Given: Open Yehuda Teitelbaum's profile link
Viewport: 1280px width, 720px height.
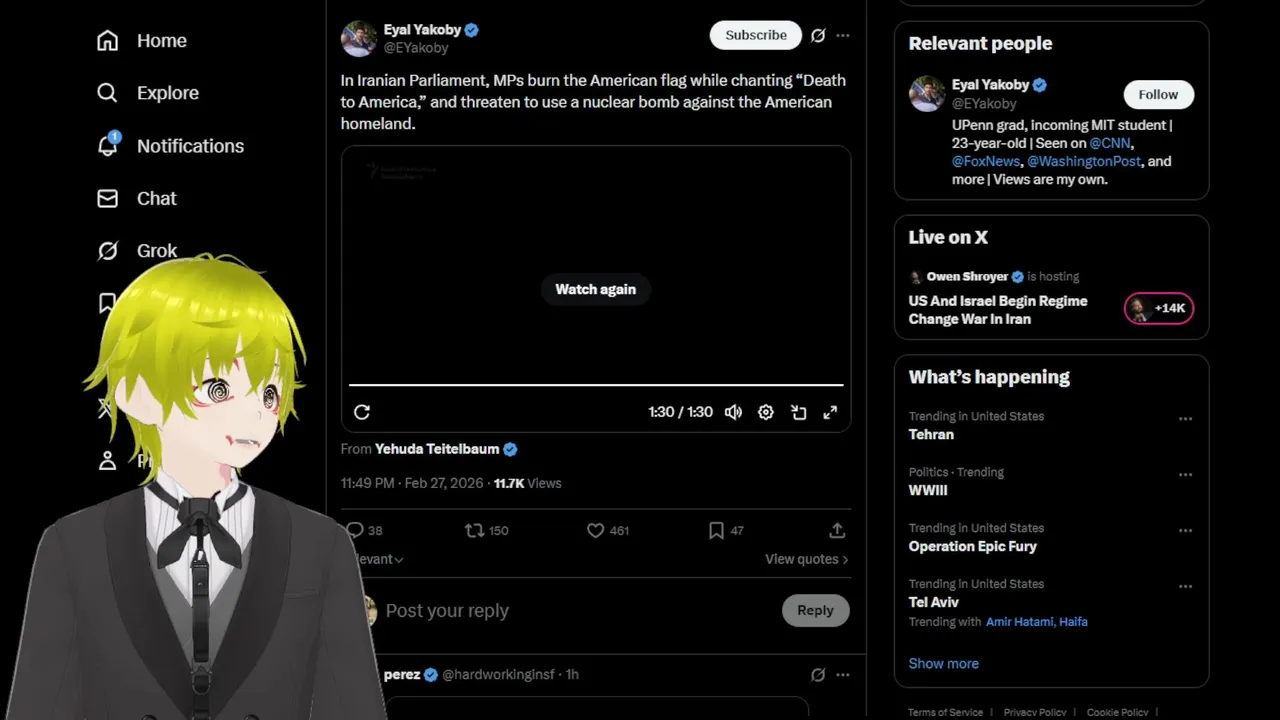Looking at the screenshot, I should (x=437, y=449).
